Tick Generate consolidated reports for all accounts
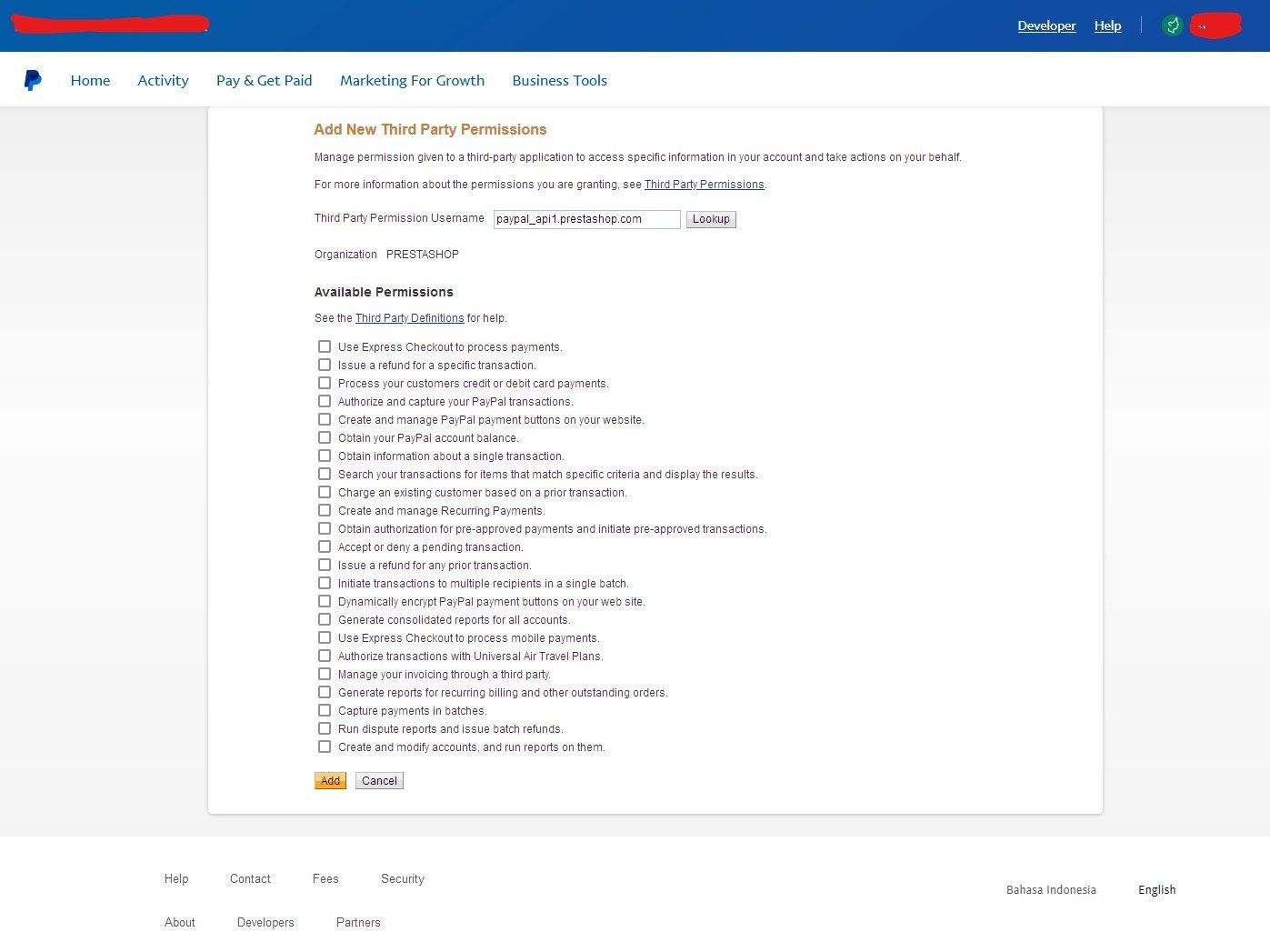The height and width of the screenshot is (952, 1270). [325, 619]
